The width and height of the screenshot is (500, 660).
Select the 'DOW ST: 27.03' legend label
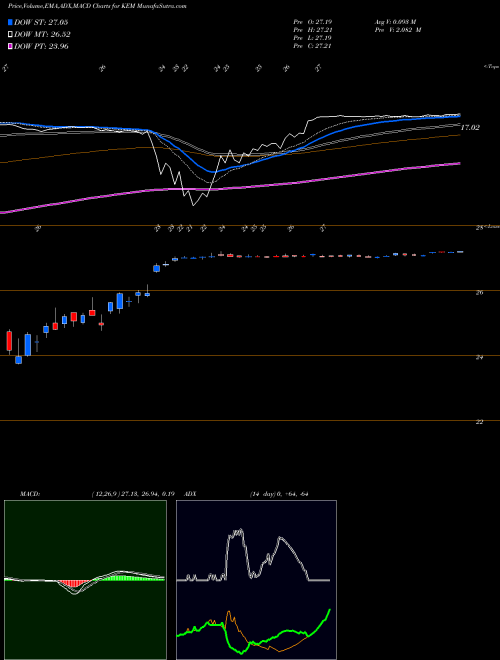41,22
